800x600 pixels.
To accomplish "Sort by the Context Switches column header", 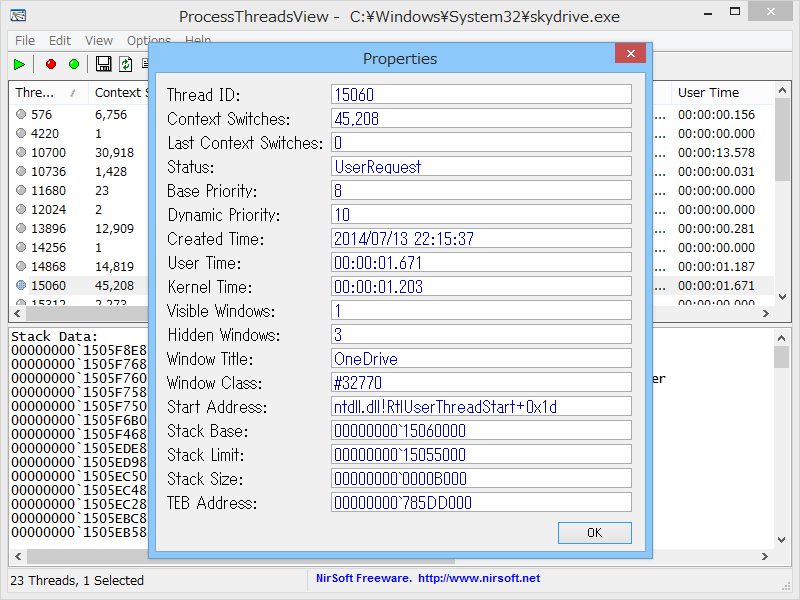I will [119, 92].
